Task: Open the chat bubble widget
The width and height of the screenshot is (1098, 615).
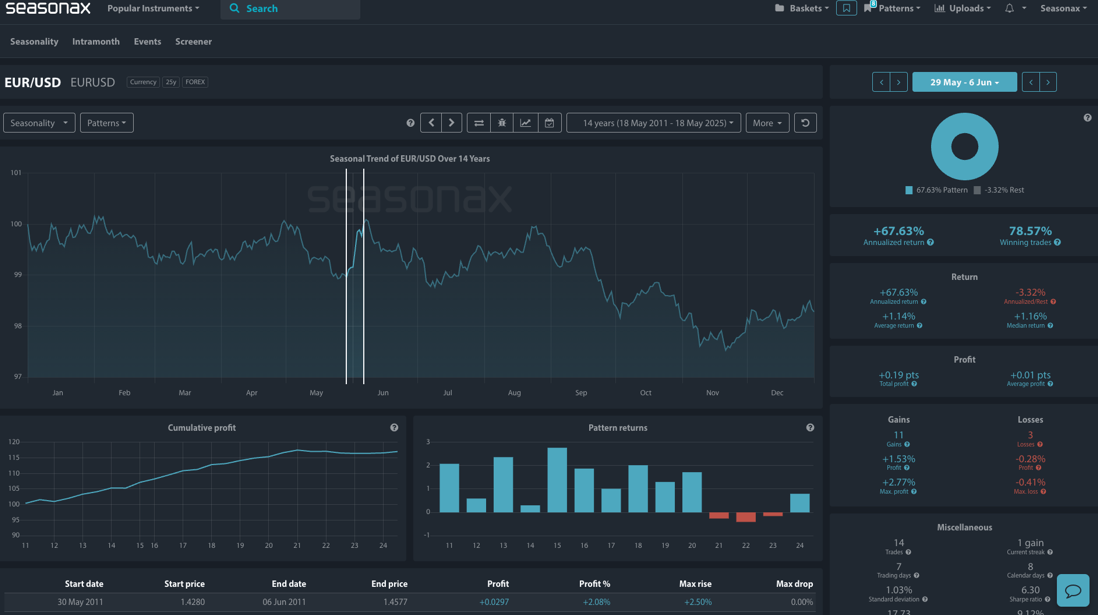Action: click(x=1073, y=590)
